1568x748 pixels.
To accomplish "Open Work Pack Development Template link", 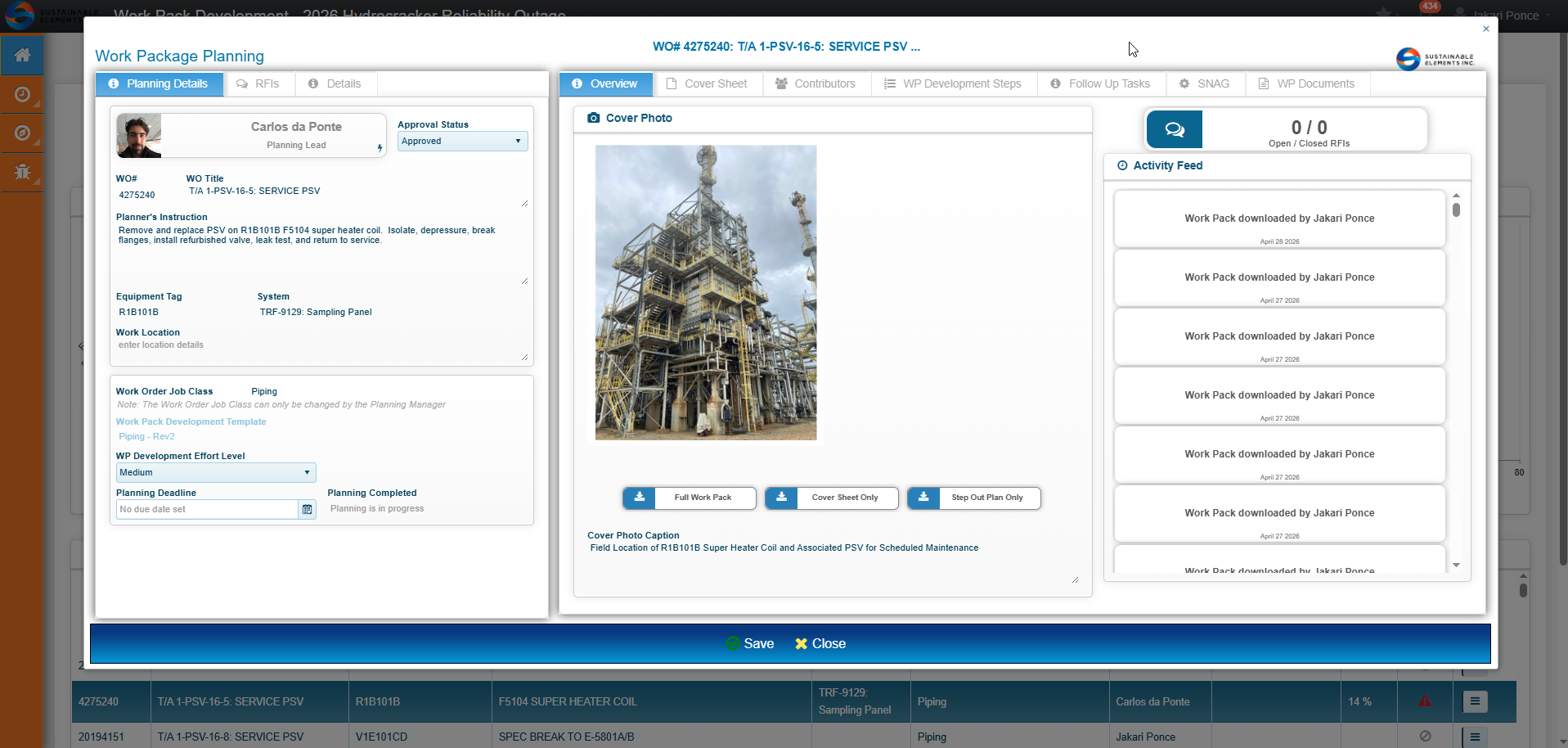I will tap(191, 422).
